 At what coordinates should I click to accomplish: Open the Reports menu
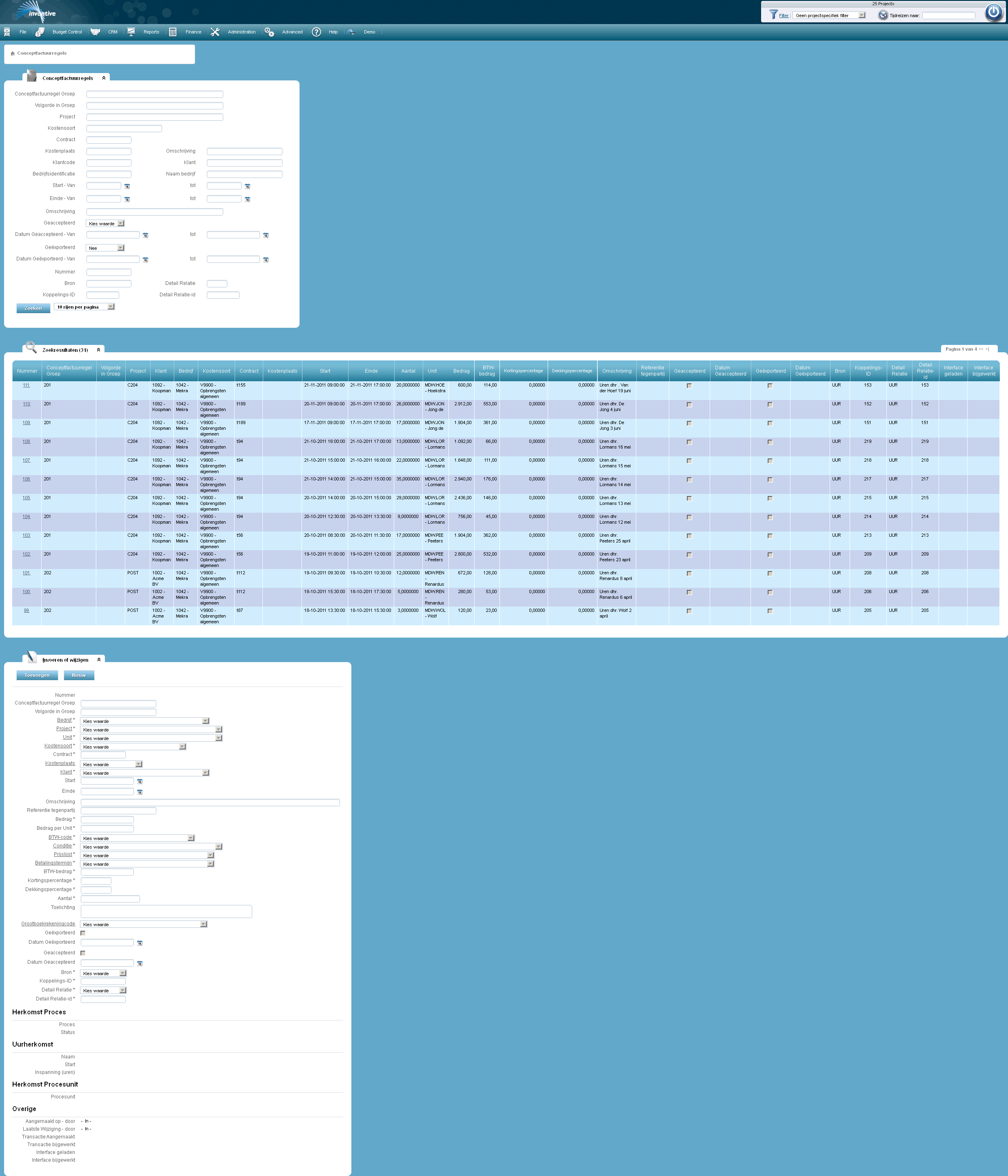pos(151,32)
